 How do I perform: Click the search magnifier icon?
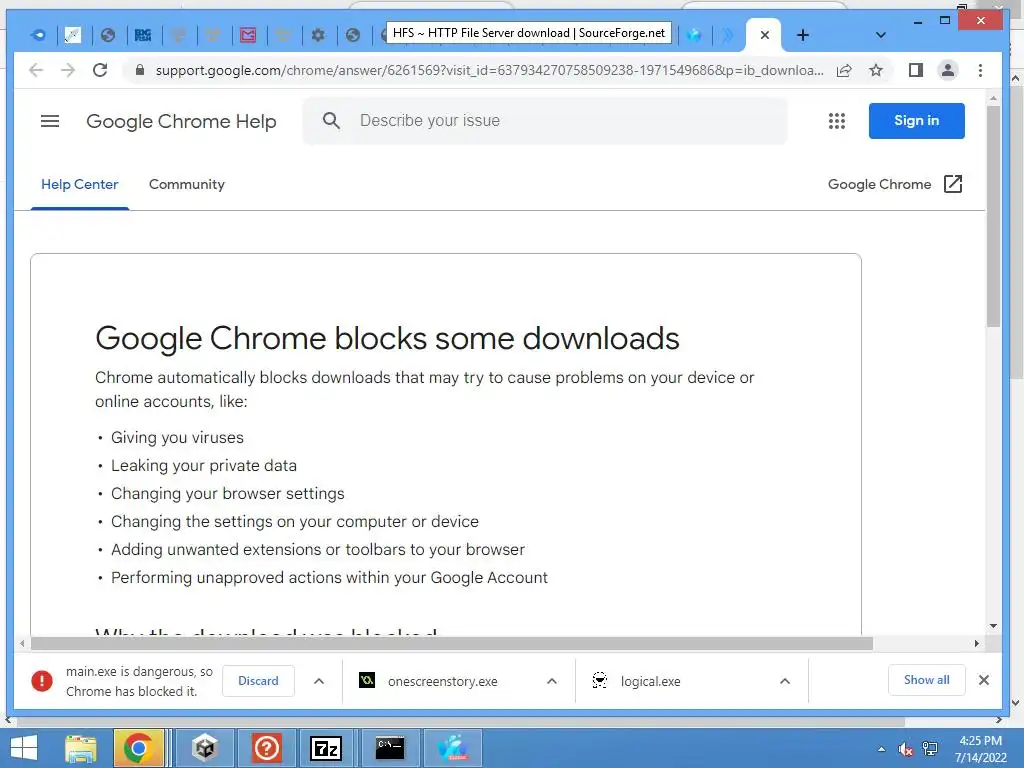point(331,120)
